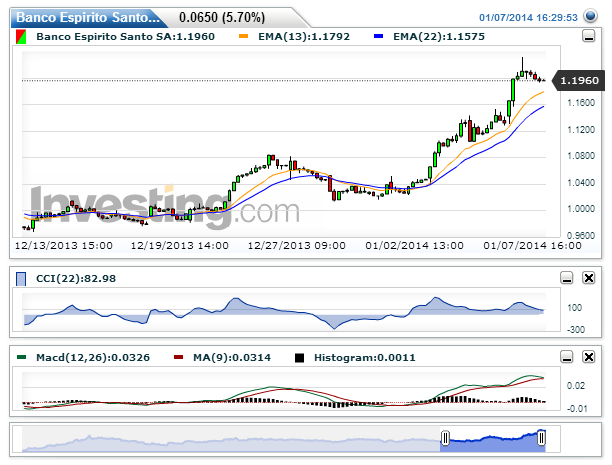Screen dimensions: 612x465
Task: Grab the left range slider handle
Action: coord(445,438)
